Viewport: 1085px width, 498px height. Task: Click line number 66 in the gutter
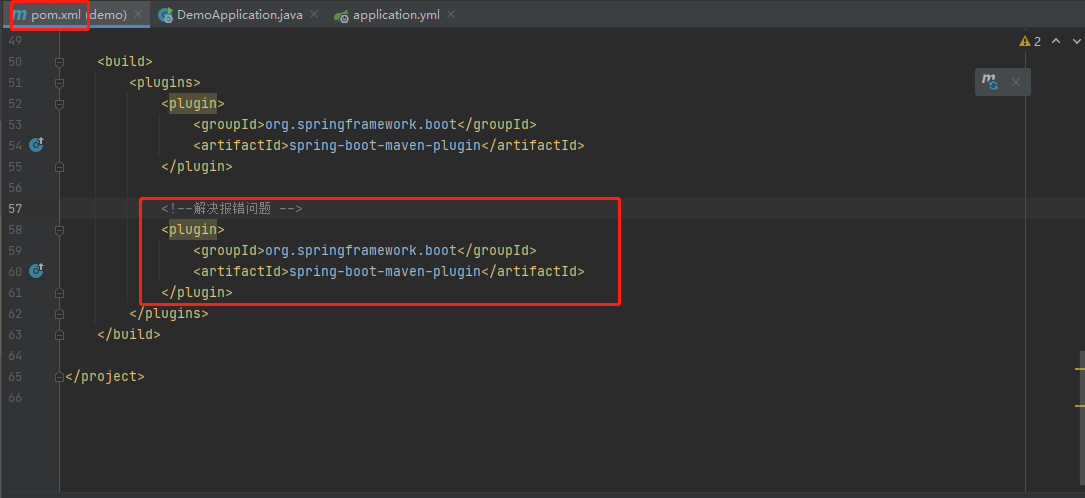click(15, 398)
